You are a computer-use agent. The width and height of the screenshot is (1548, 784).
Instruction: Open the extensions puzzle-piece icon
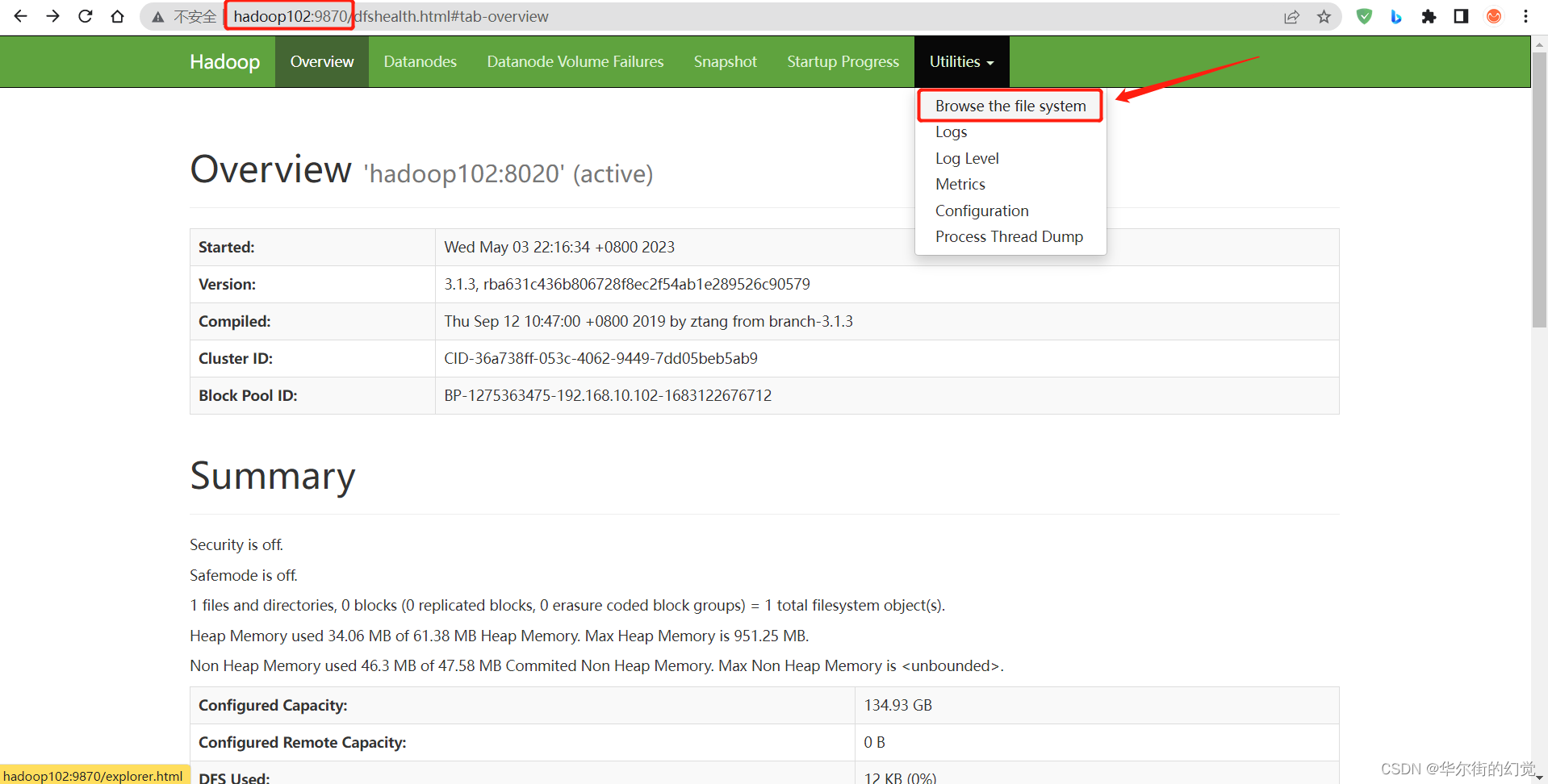coord(1429,16)
